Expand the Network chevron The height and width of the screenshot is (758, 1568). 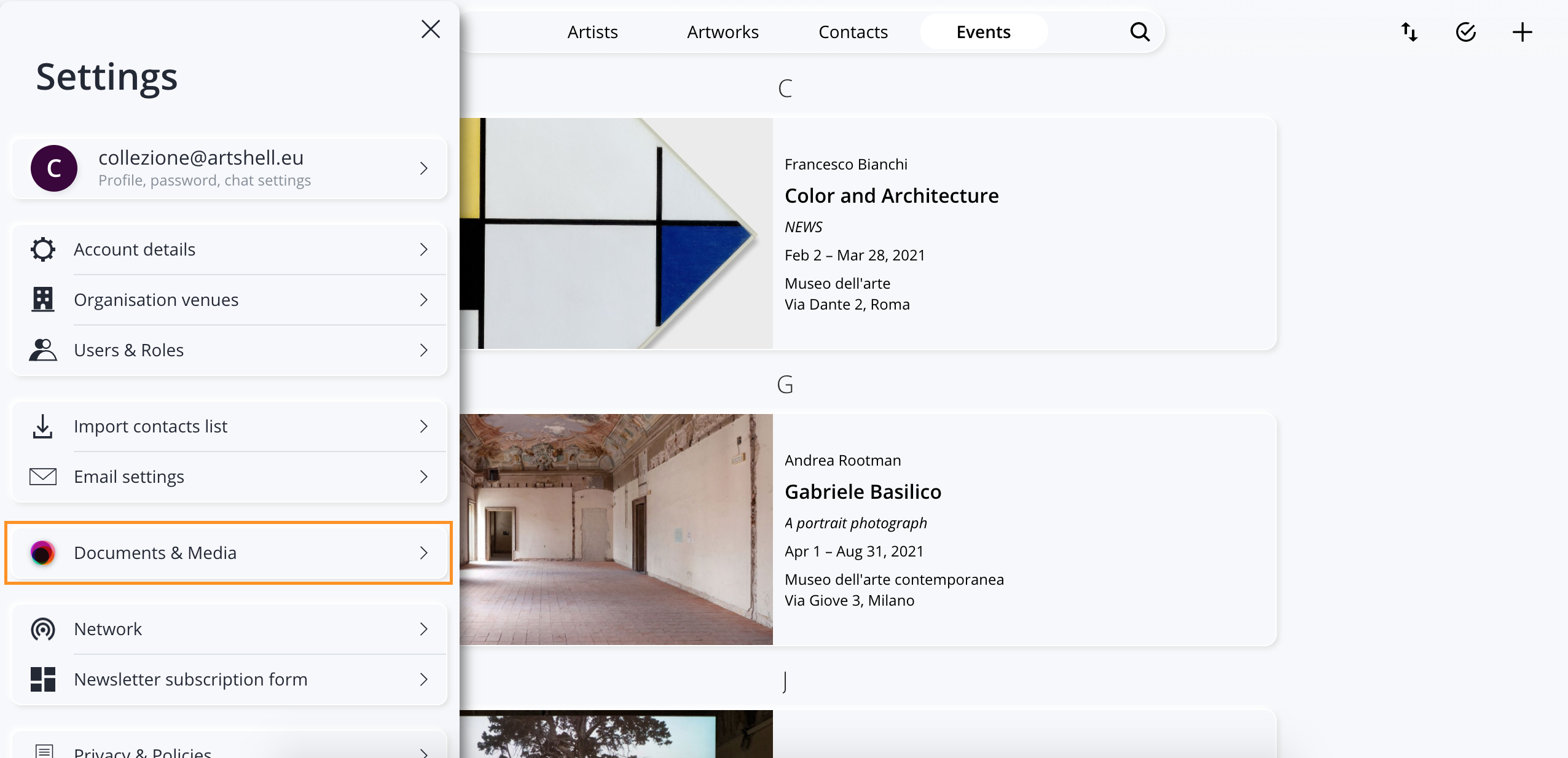[424, 629]
